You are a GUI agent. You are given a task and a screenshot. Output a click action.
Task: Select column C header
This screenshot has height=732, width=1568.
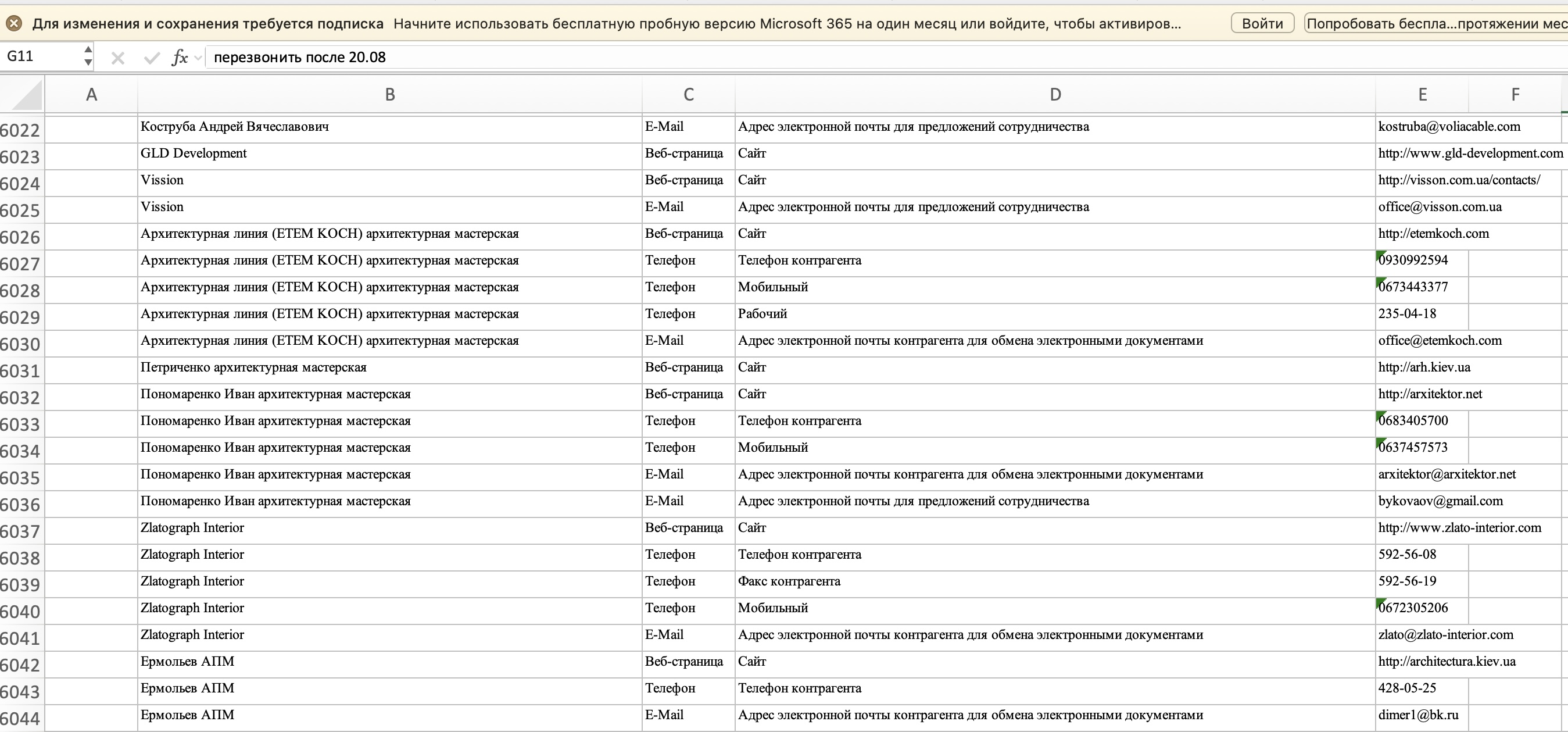pyautogui.click(x=689, y=94)
